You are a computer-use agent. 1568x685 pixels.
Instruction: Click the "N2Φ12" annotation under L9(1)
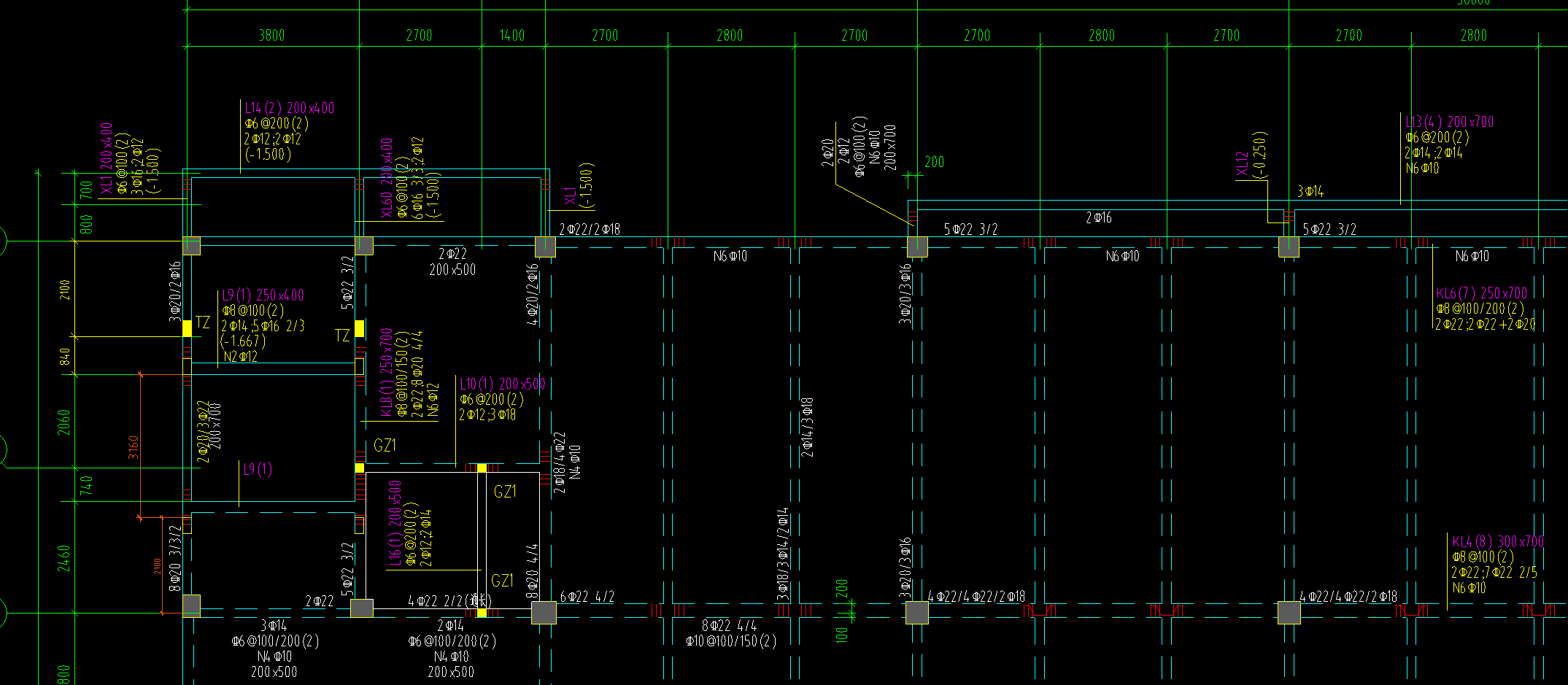[240, 357]
